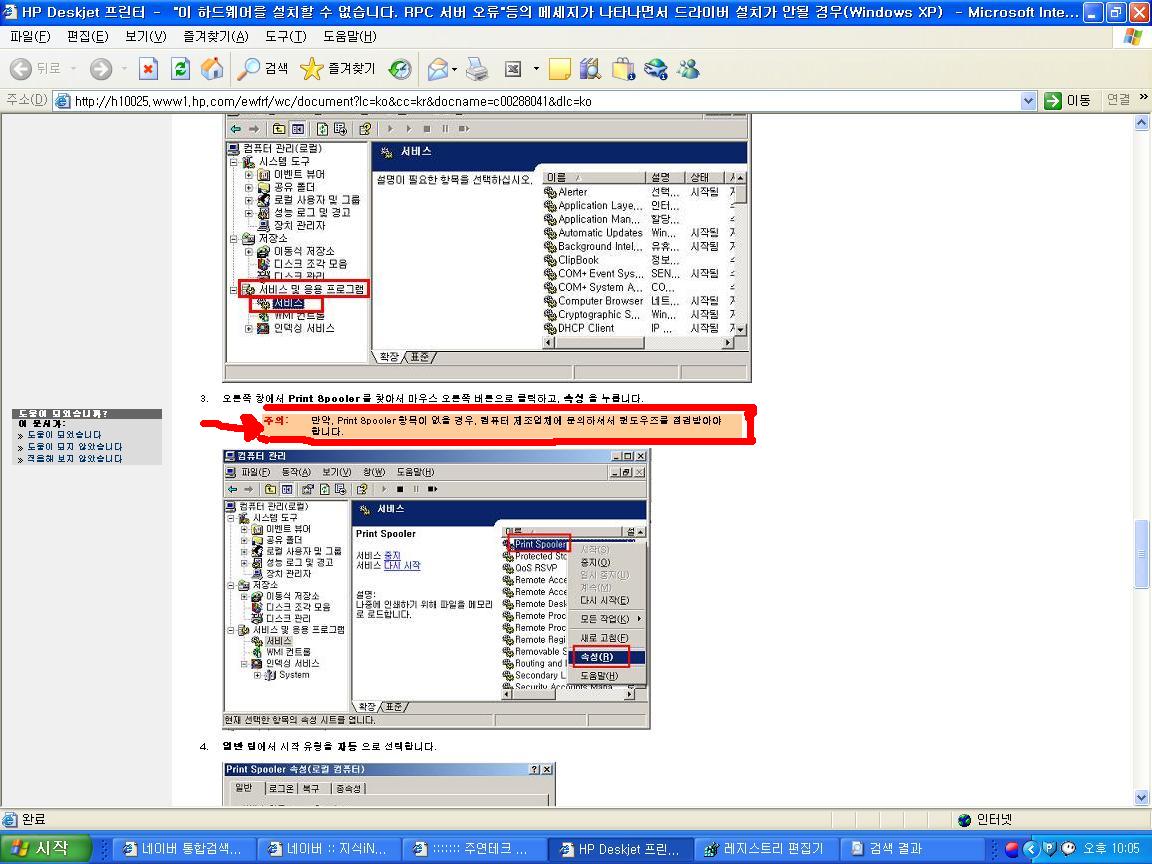1152x864 pixels.
Task: Refresh the page using the green arrows icon
Action: (x=180, y=69)
